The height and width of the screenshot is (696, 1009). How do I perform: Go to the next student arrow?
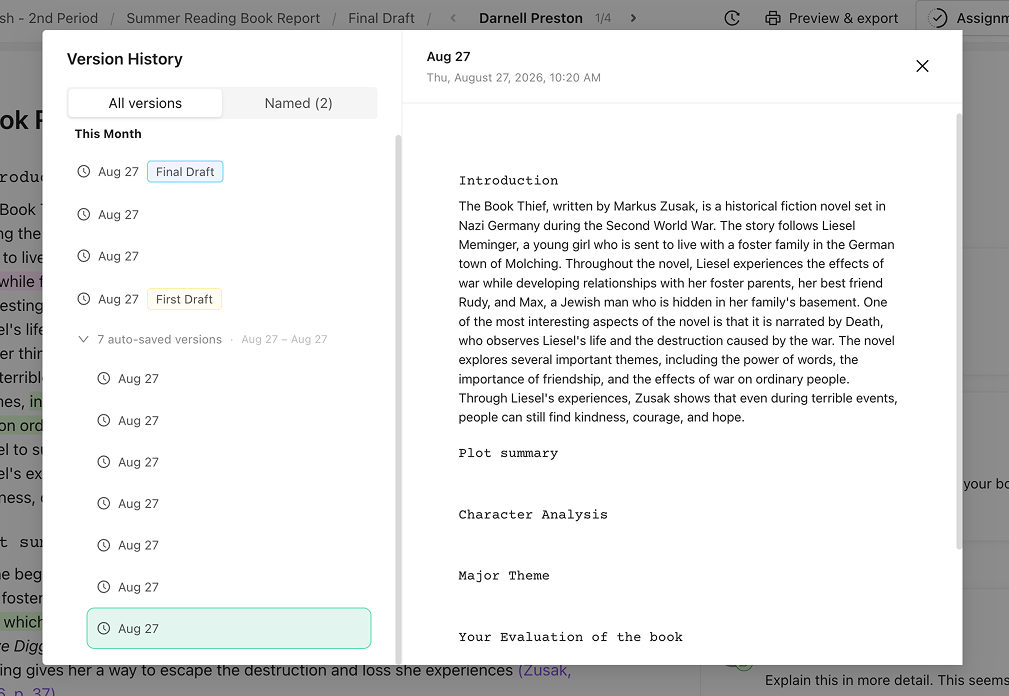[633, 18]
